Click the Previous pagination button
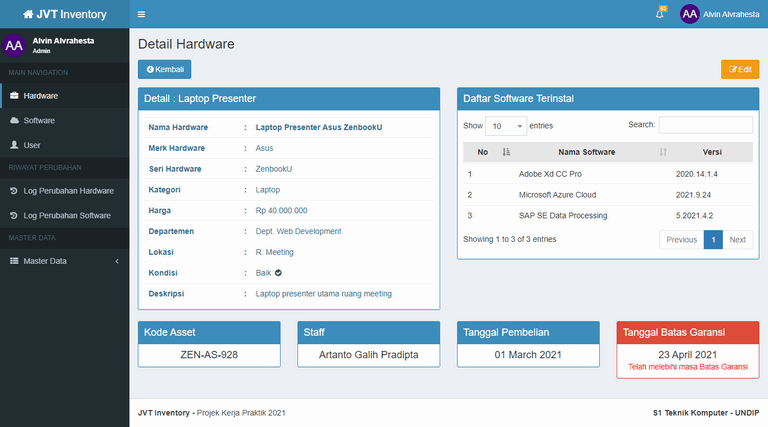The image size is (768, 427). coord(681,239)
